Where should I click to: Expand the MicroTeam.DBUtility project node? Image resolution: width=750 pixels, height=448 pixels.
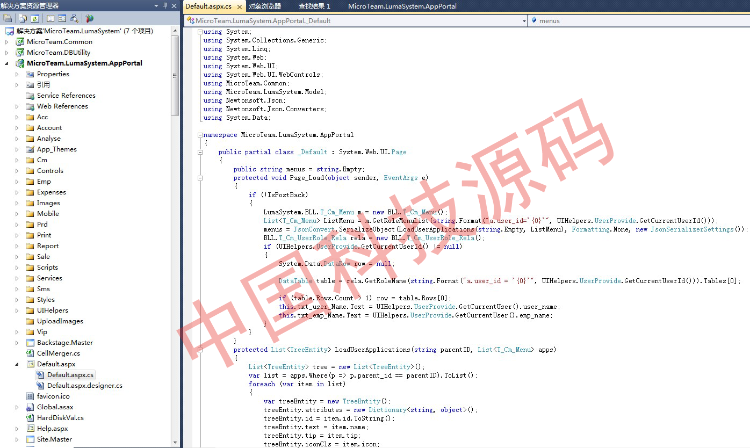click(x=7, y=53)
